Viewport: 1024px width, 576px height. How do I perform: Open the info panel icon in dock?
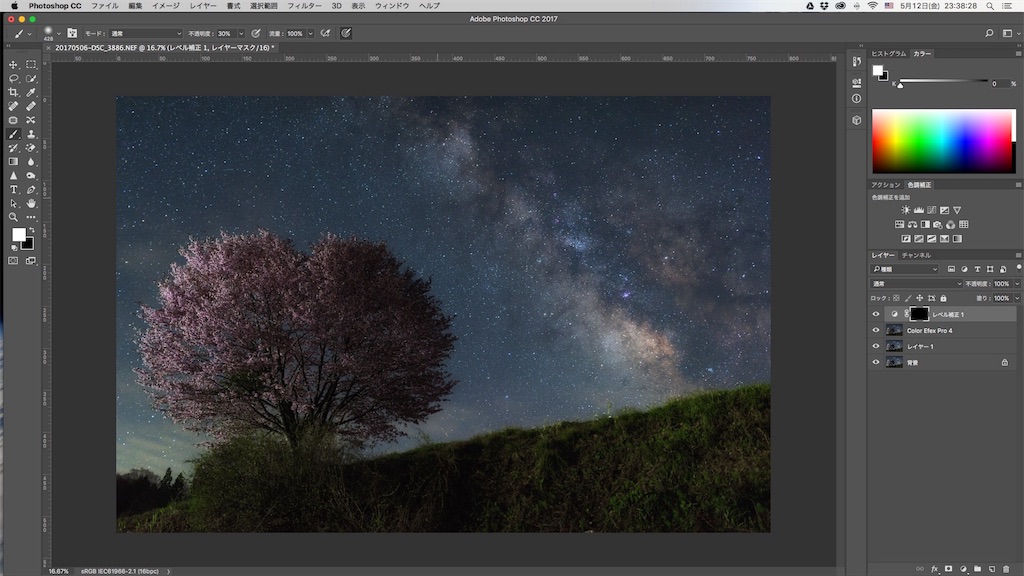856,99
